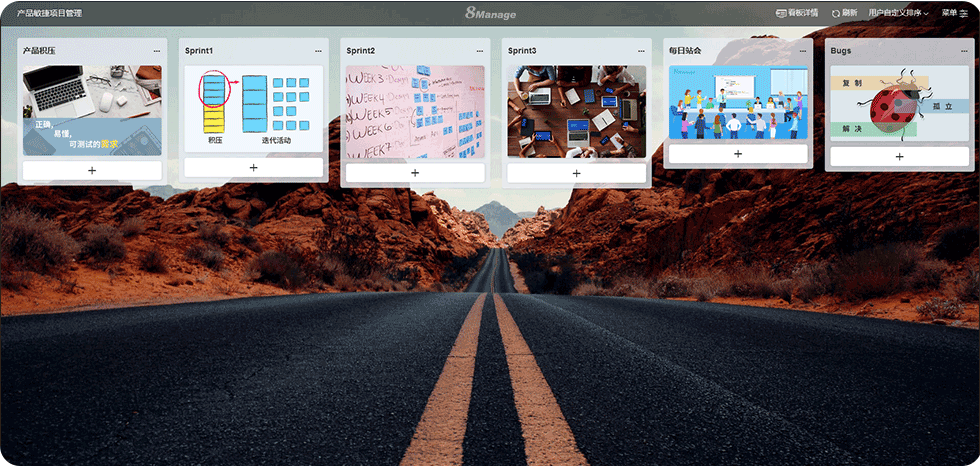Expand the 用户自定义排序 sort dropdown

[898, 13]
